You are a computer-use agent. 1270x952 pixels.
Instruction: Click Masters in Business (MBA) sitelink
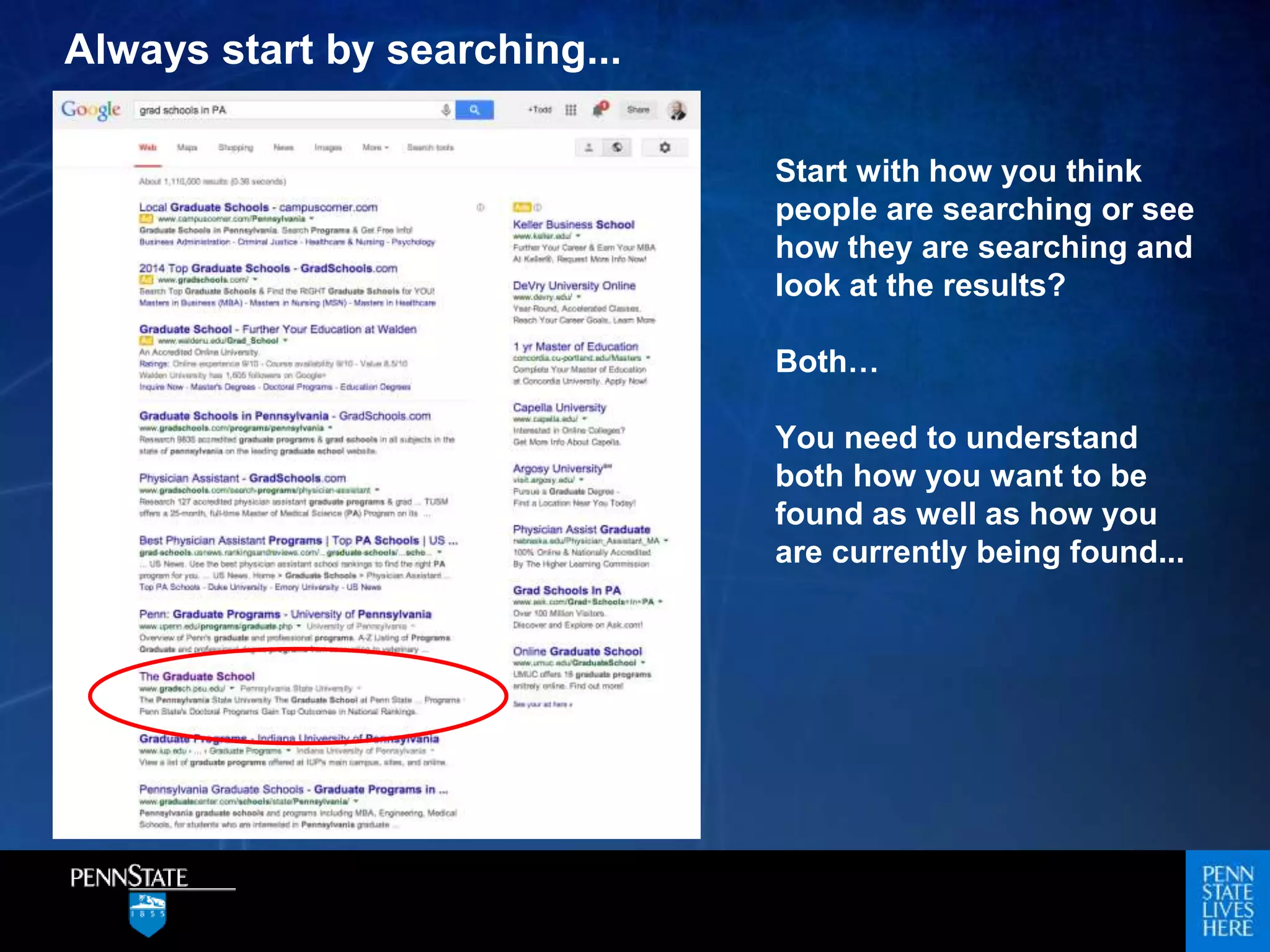(190, 303)
